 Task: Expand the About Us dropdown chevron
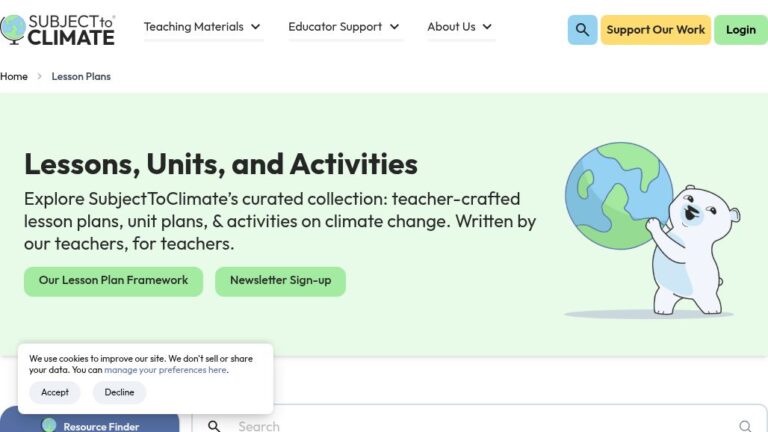[487, 27]
